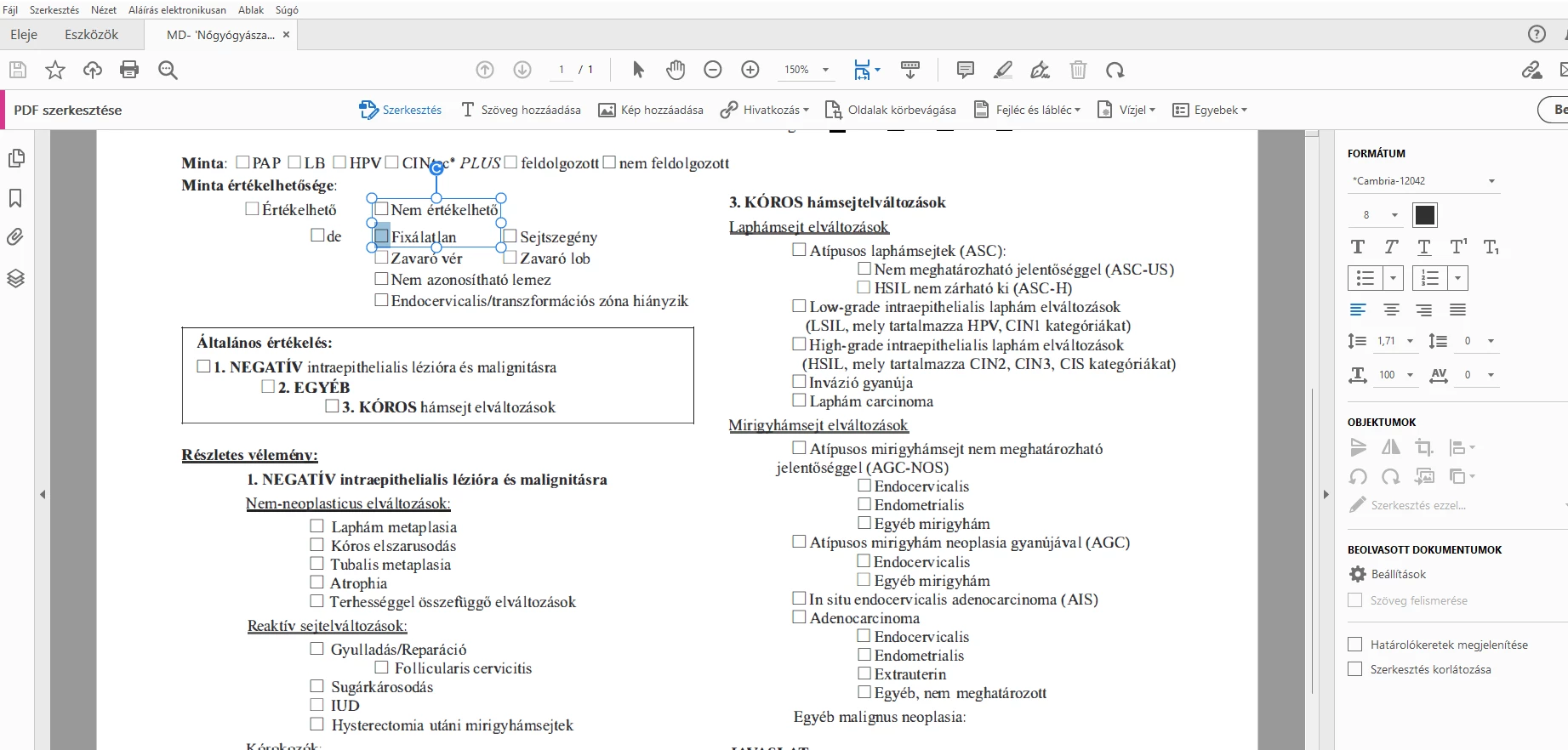Viewport: 1568px width, 750px height.
Task: Click the reading mode keyboard icon
Action: (909, 70)
